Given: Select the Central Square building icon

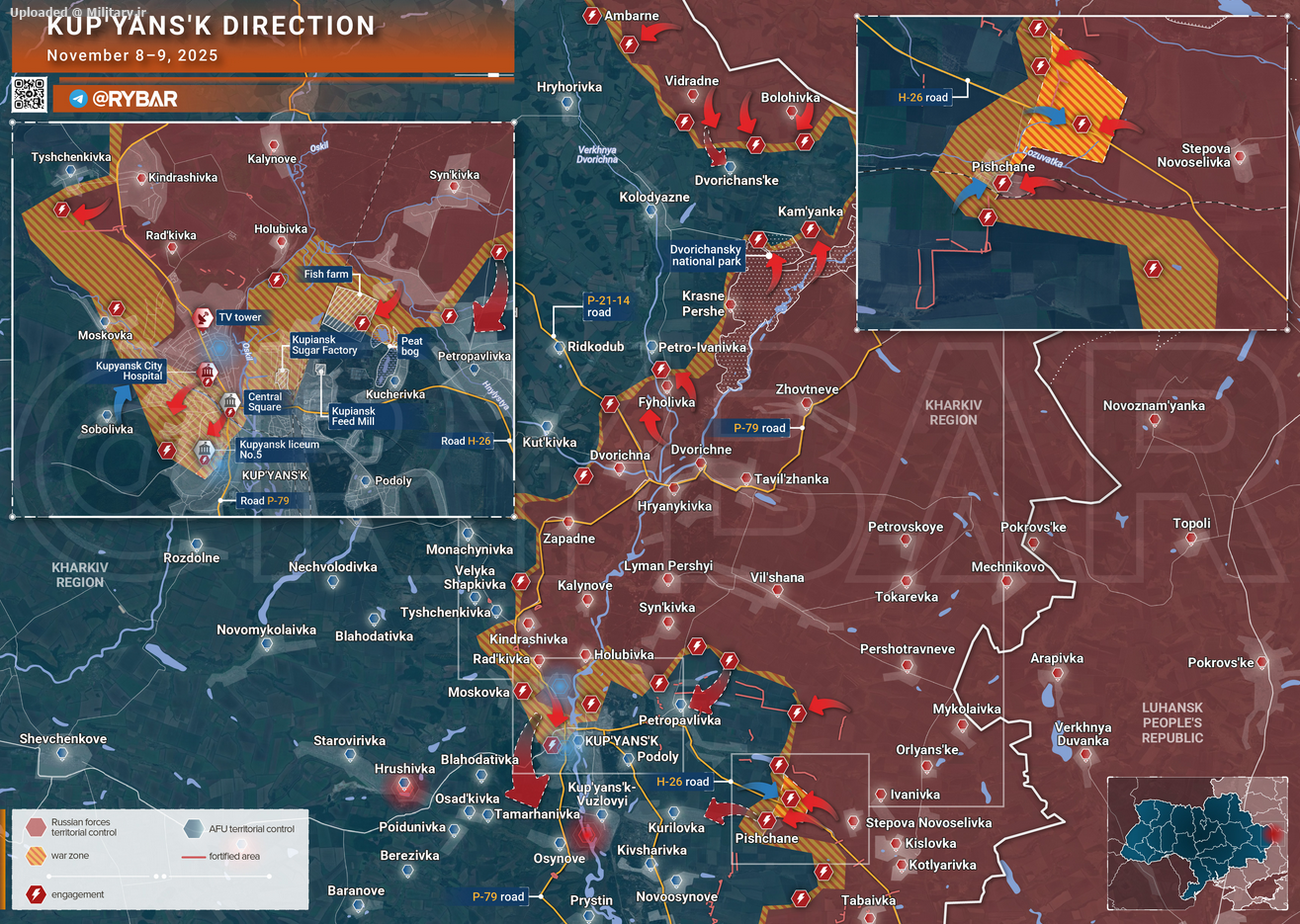Looking at the screenshot, I should 230,401.
